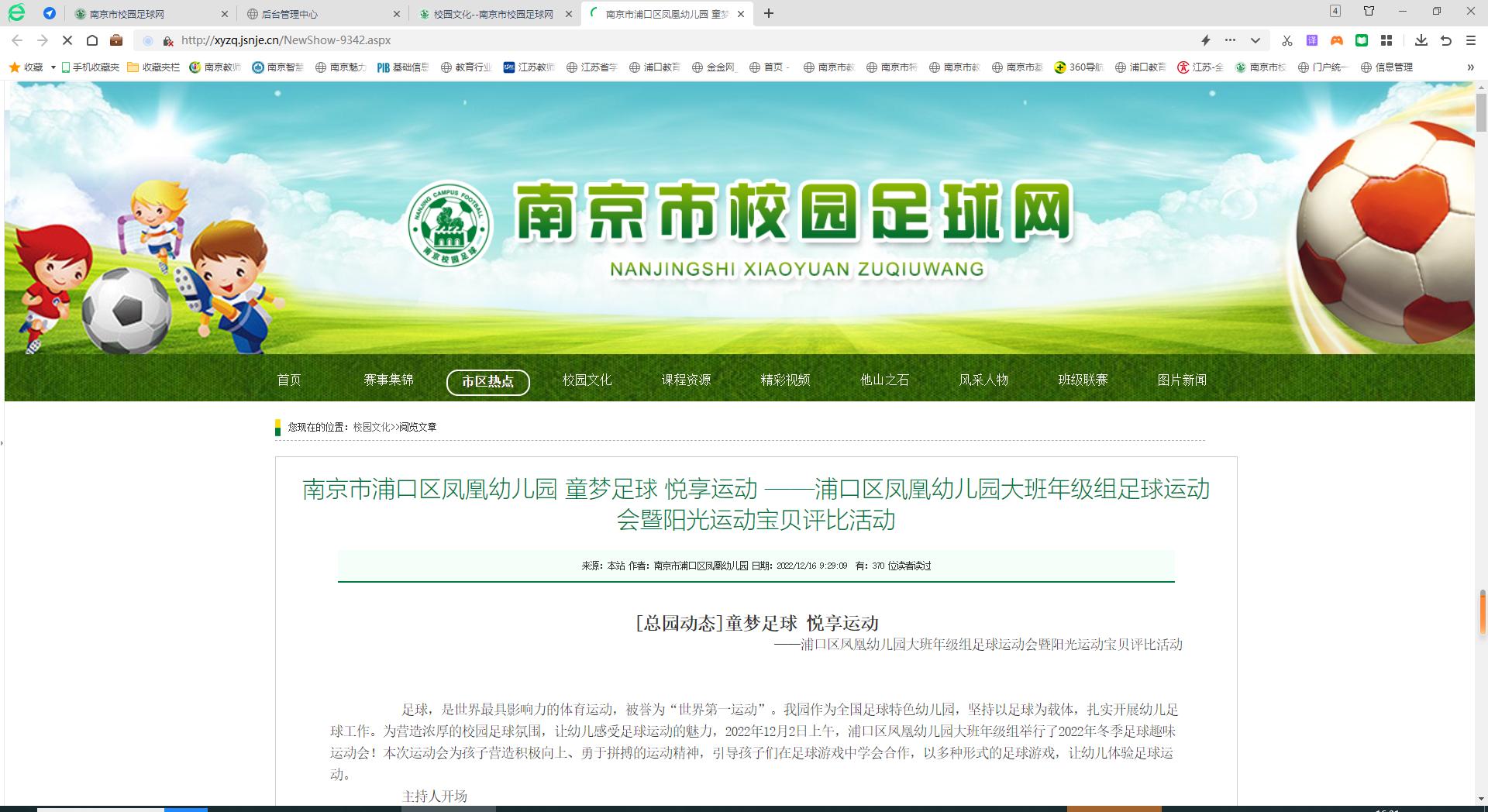
Task: Select the 市区热点 navigation item
Action: click(488, 382)
